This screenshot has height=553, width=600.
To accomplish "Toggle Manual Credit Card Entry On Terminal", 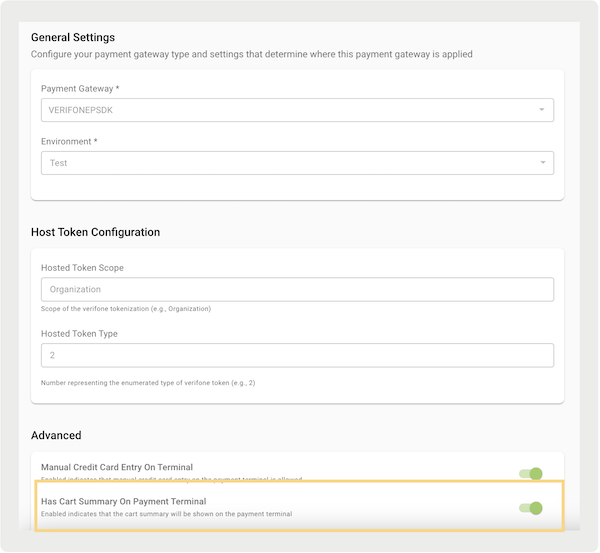I will point(531,474).
